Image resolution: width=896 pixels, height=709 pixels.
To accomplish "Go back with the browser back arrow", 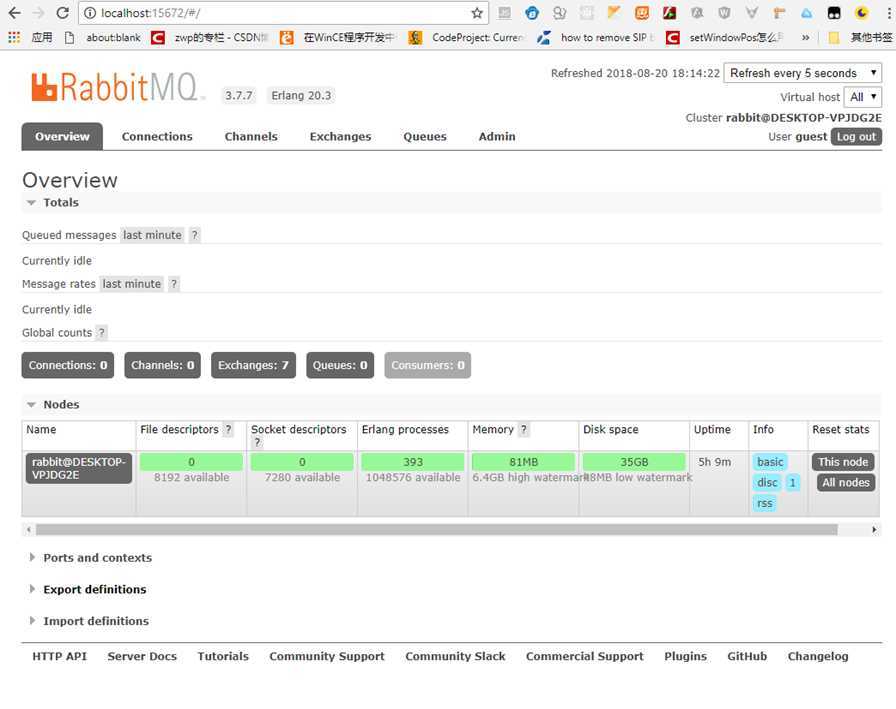I will click(x=14, y=13).
